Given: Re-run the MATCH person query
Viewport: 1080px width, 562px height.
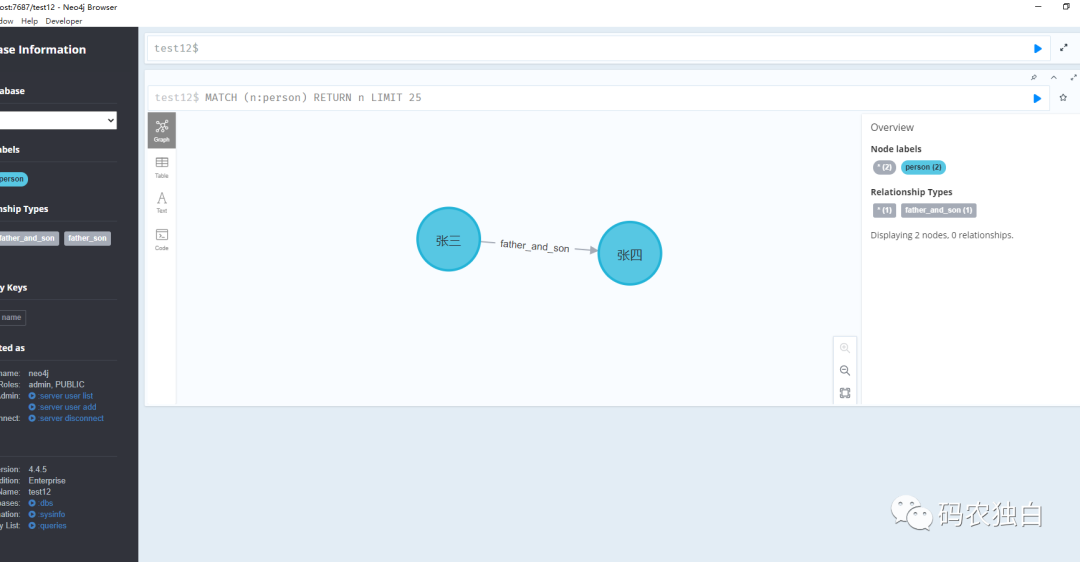Looking at the screenshot, I should (x=1037, y=98).
